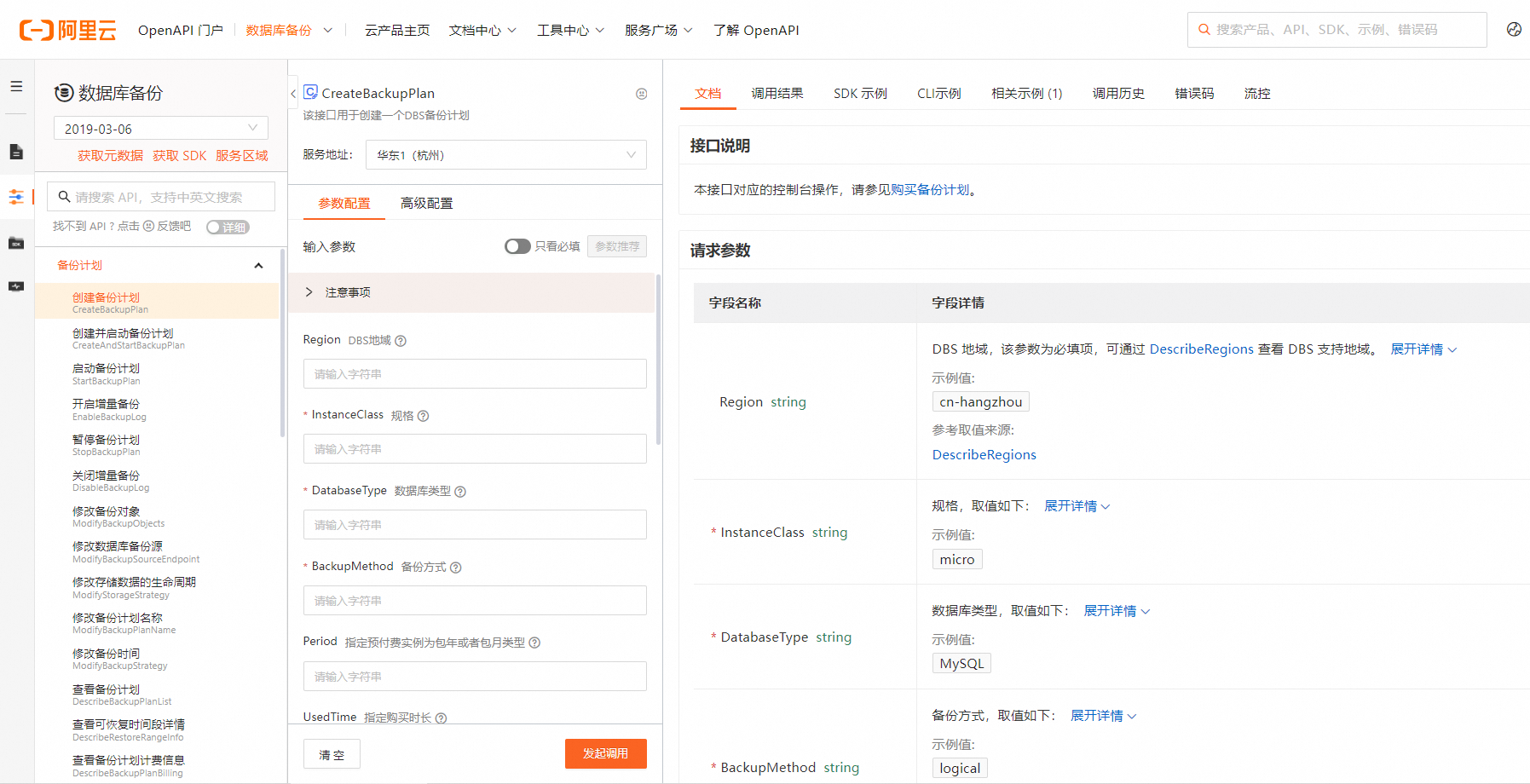1530x784 pixels.
Task: Click the InstanceClass input field
Action: coord(475,449)
